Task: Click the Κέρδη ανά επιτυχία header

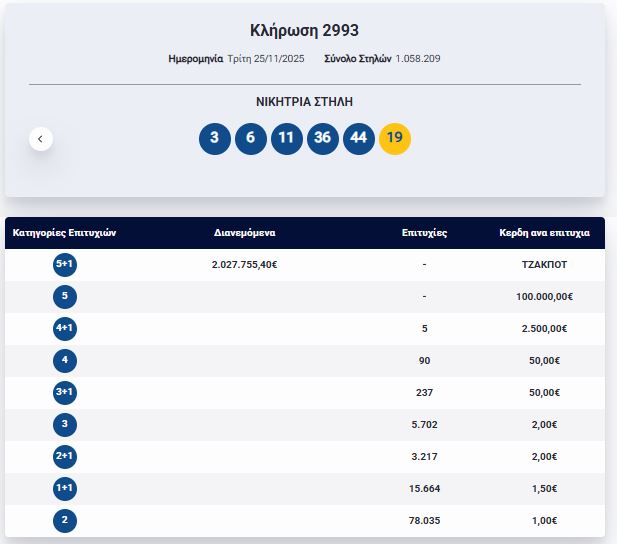Action: pos(544,233)
